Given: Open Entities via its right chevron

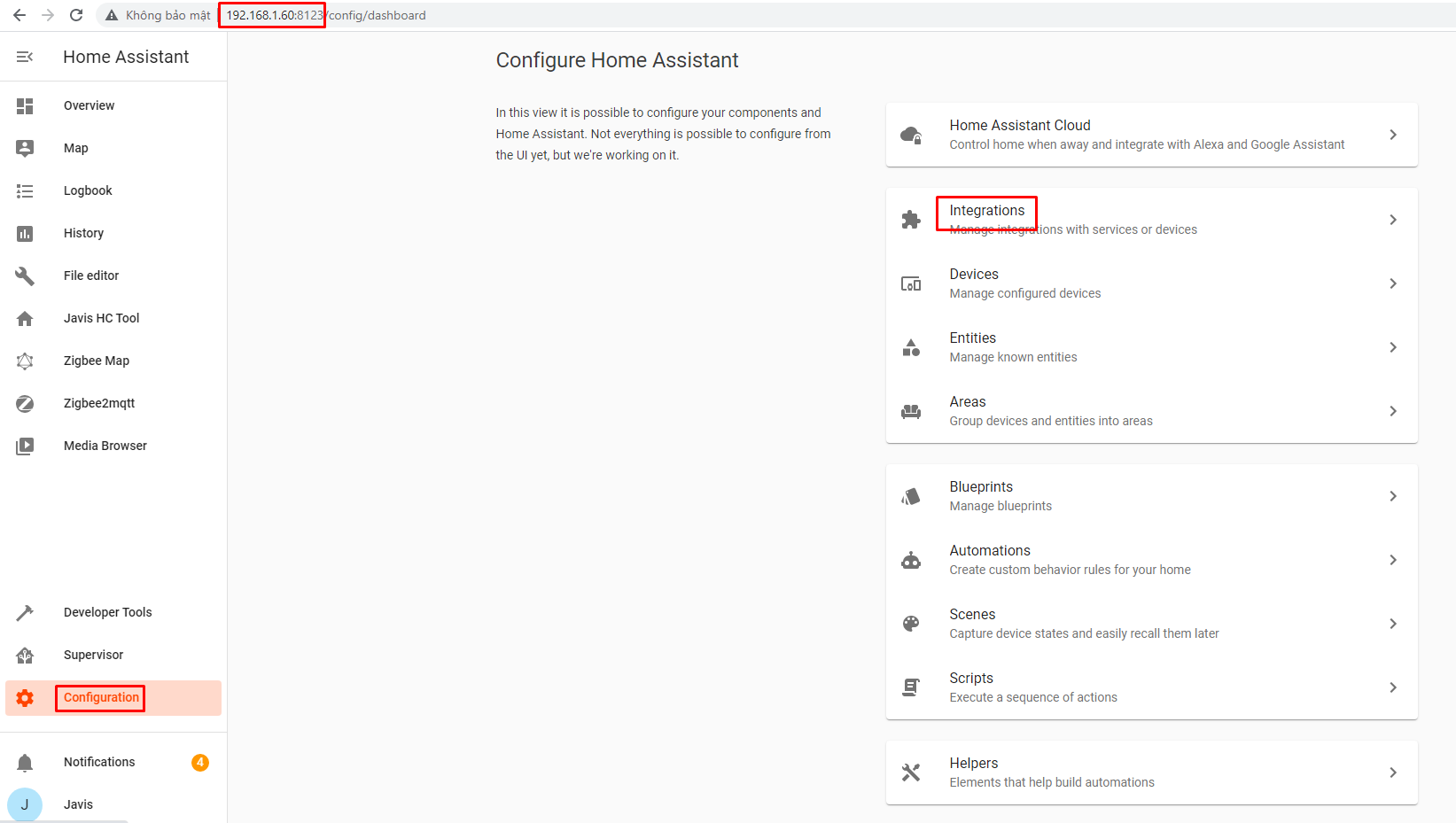Looking at the screenshot, I should pyautogui.click(x=1393, y=347).
